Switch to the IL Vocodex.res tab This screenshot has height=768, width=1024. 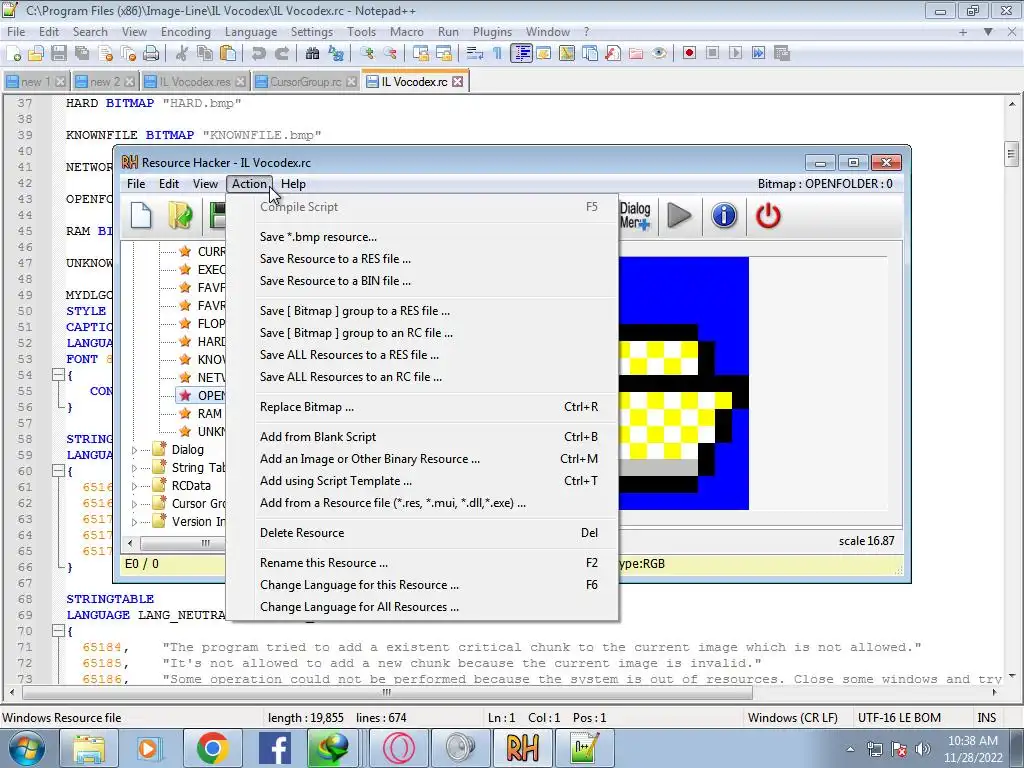[x=195, y=82]
